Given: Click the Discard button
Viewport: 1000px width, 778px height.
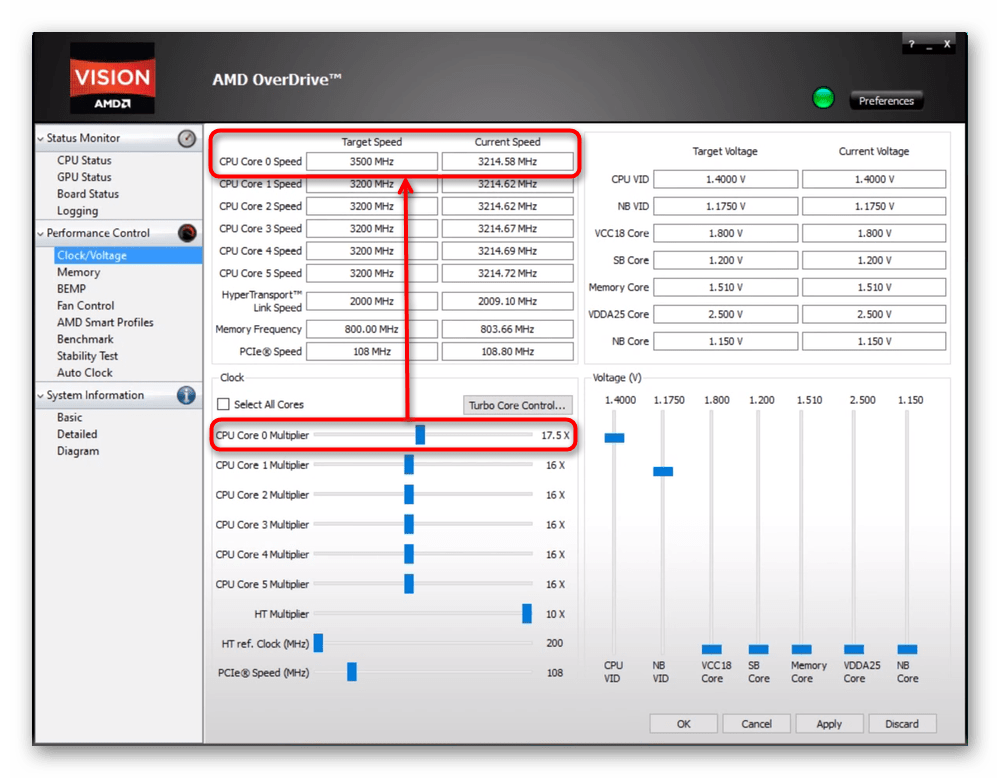Looking at the screenshot, I should click(901, 724).
